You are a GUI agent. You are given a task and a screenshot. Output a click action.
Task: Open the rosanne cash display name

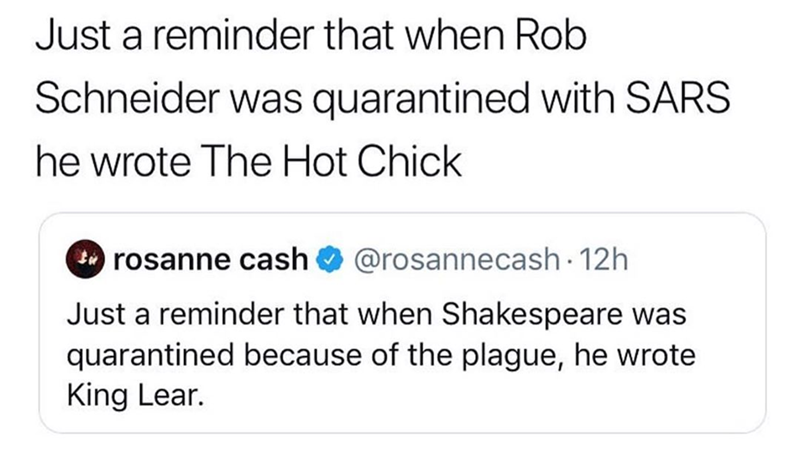click(x=211, y=261)
